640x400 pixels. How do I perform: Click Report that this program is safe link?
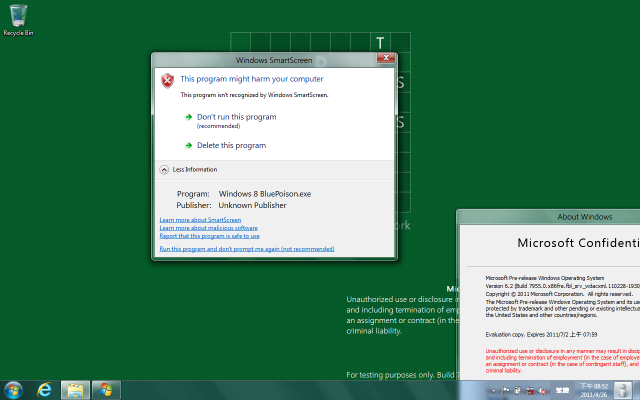pos(209,236)
